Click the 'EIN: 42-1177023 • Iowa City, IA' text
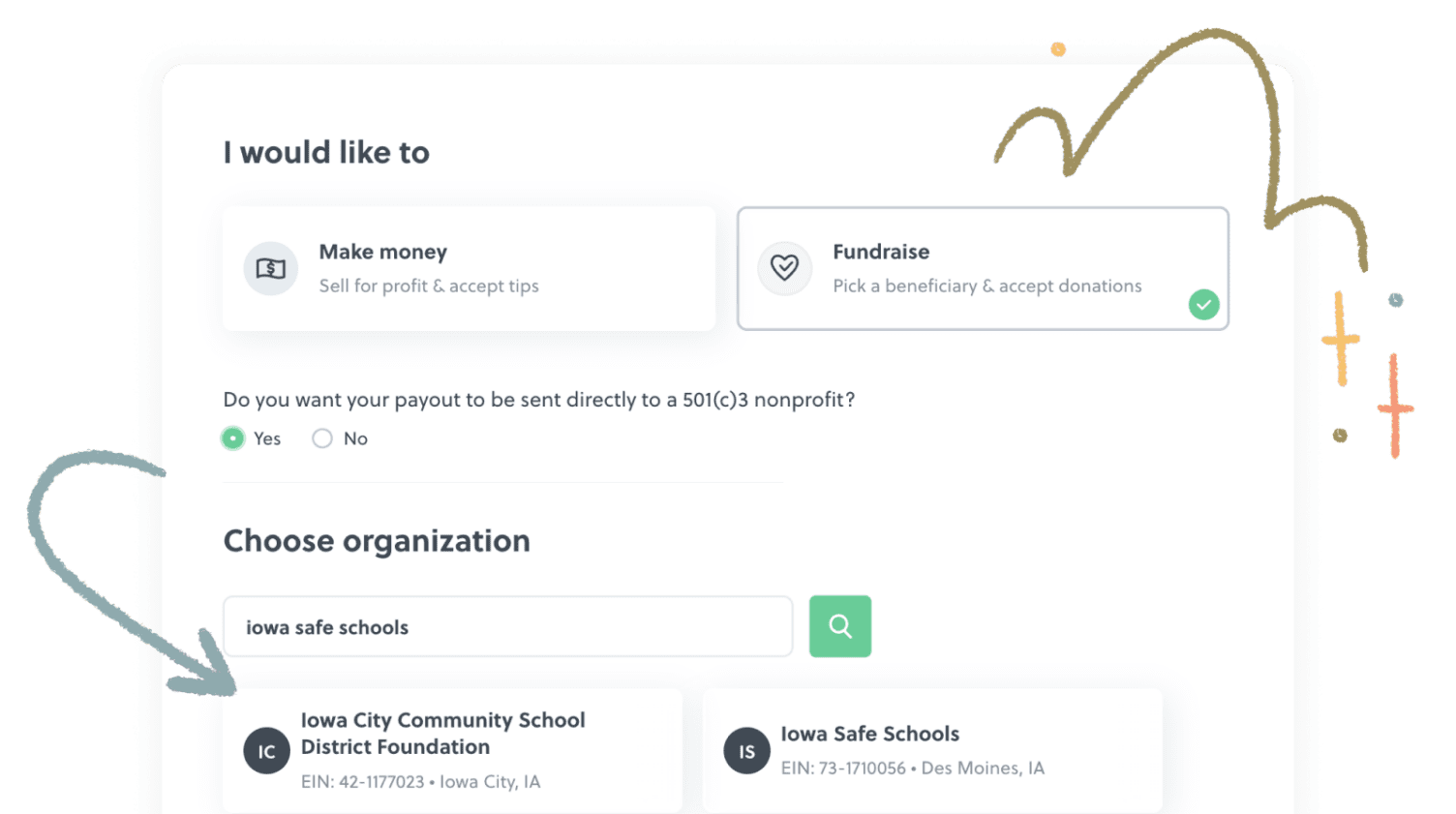This screenshot has height=814, width=1456. 420,781
